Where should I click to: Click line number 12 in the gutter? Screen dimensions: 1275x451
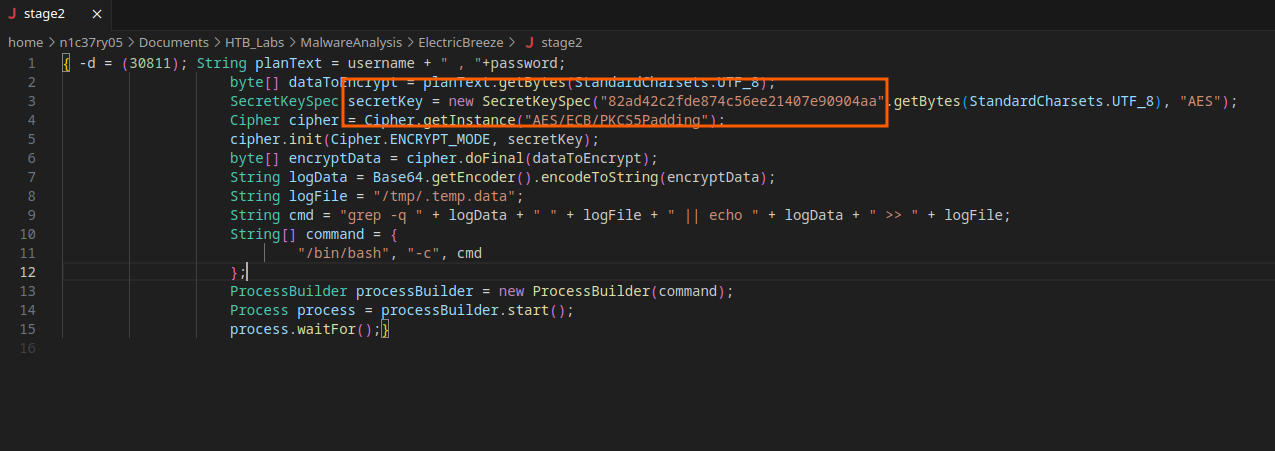28,272
